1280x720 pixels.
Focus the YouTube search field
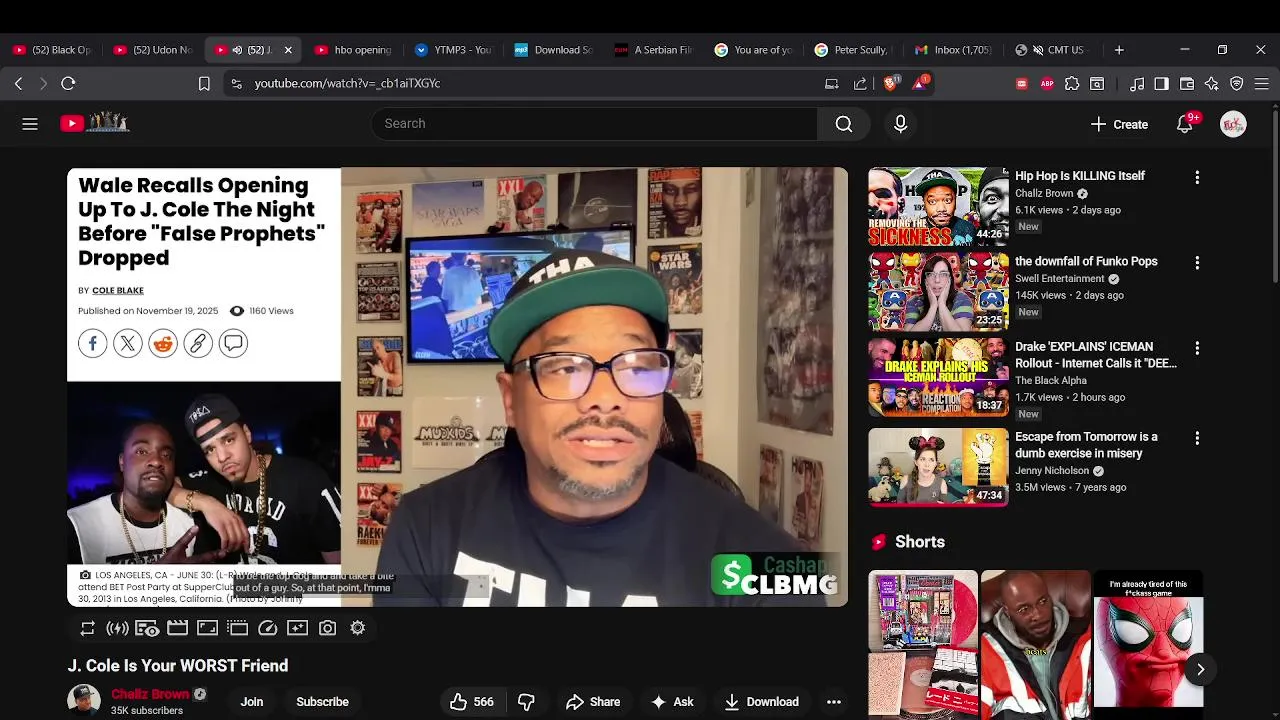coord(595,124)
